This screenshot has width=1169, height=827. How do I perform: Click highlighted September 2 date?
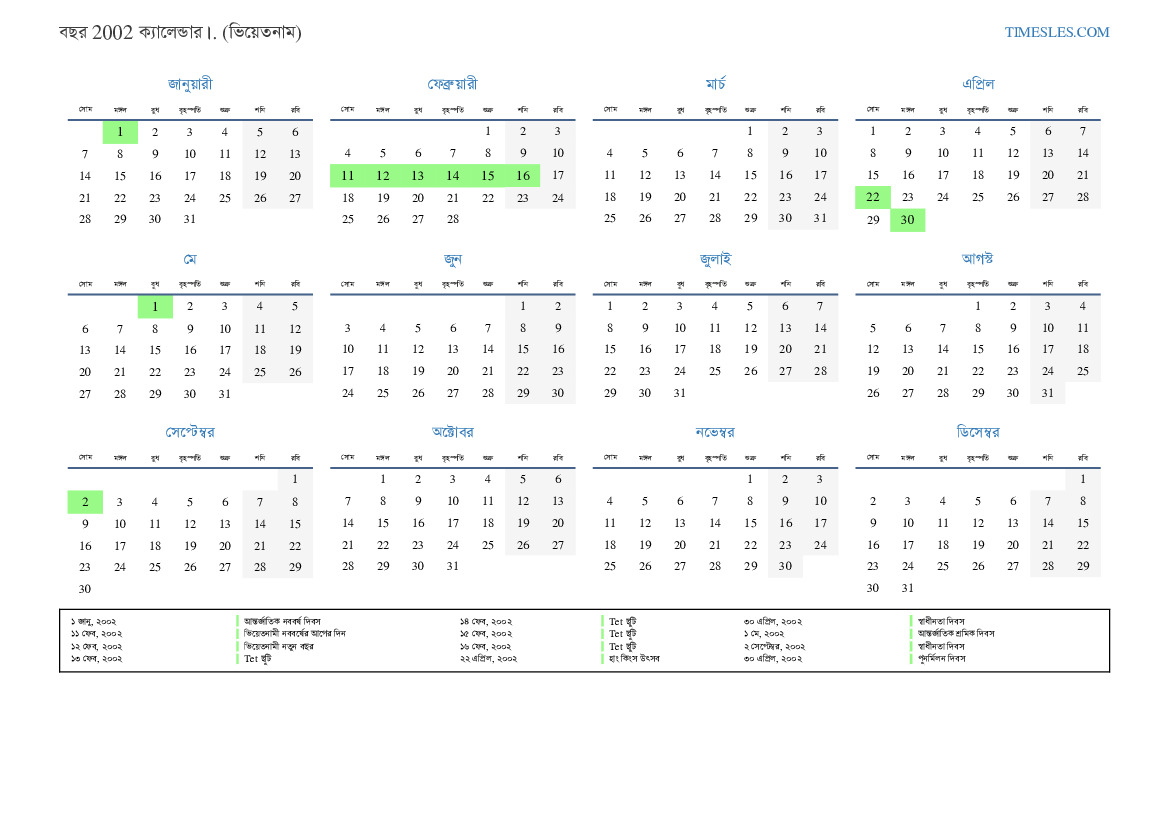tap(85, 502)
